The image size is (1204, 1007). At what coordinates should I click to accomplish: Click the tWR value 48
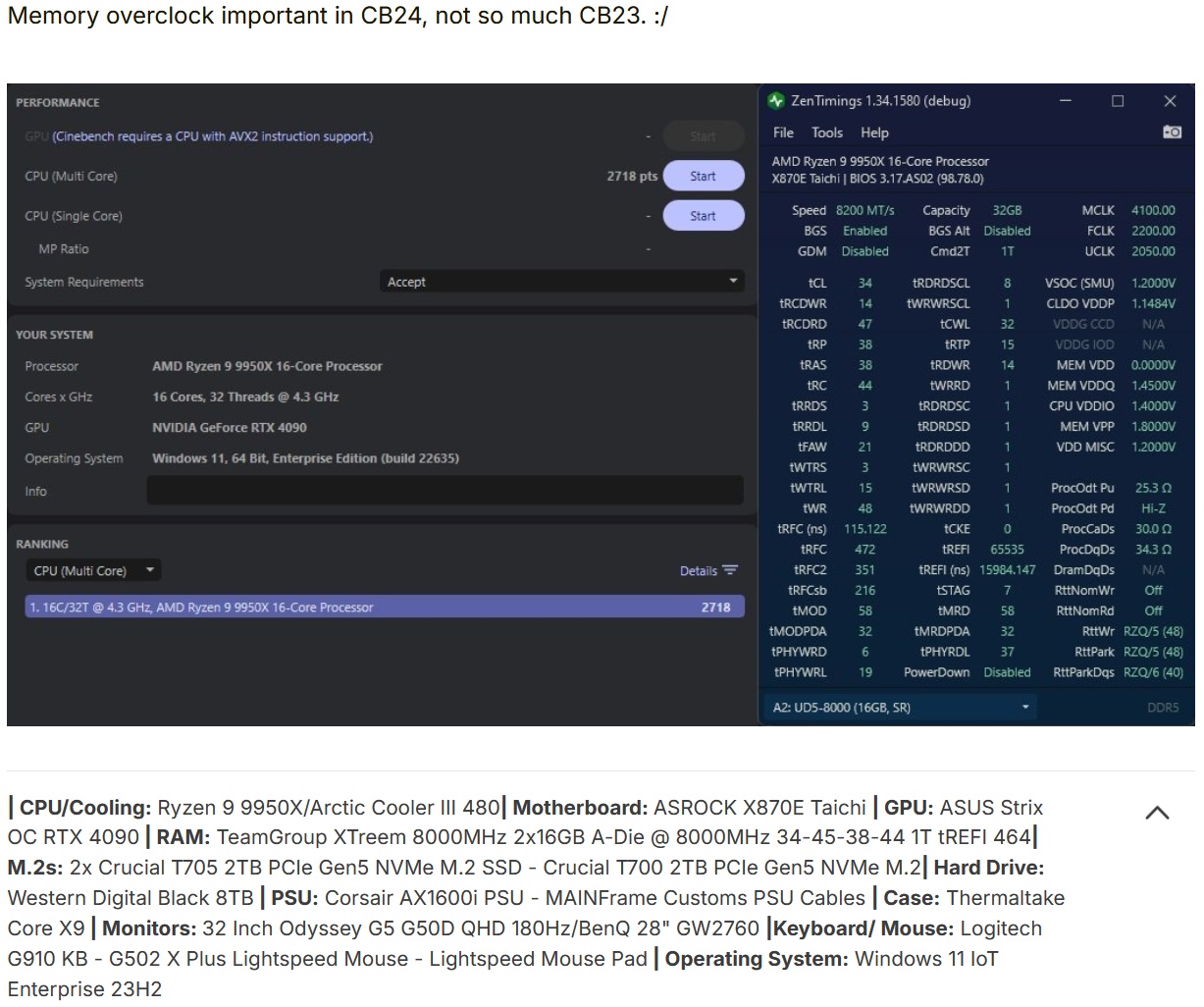(864, 508)
